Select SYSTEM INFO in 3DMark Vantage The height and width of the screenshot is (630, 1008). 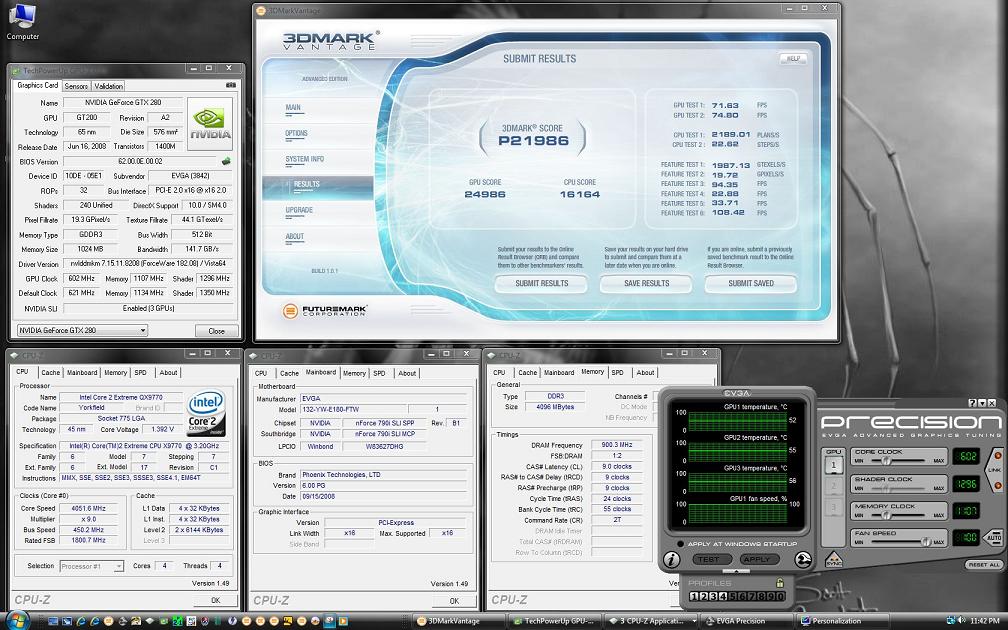click(x=305, y=159)
